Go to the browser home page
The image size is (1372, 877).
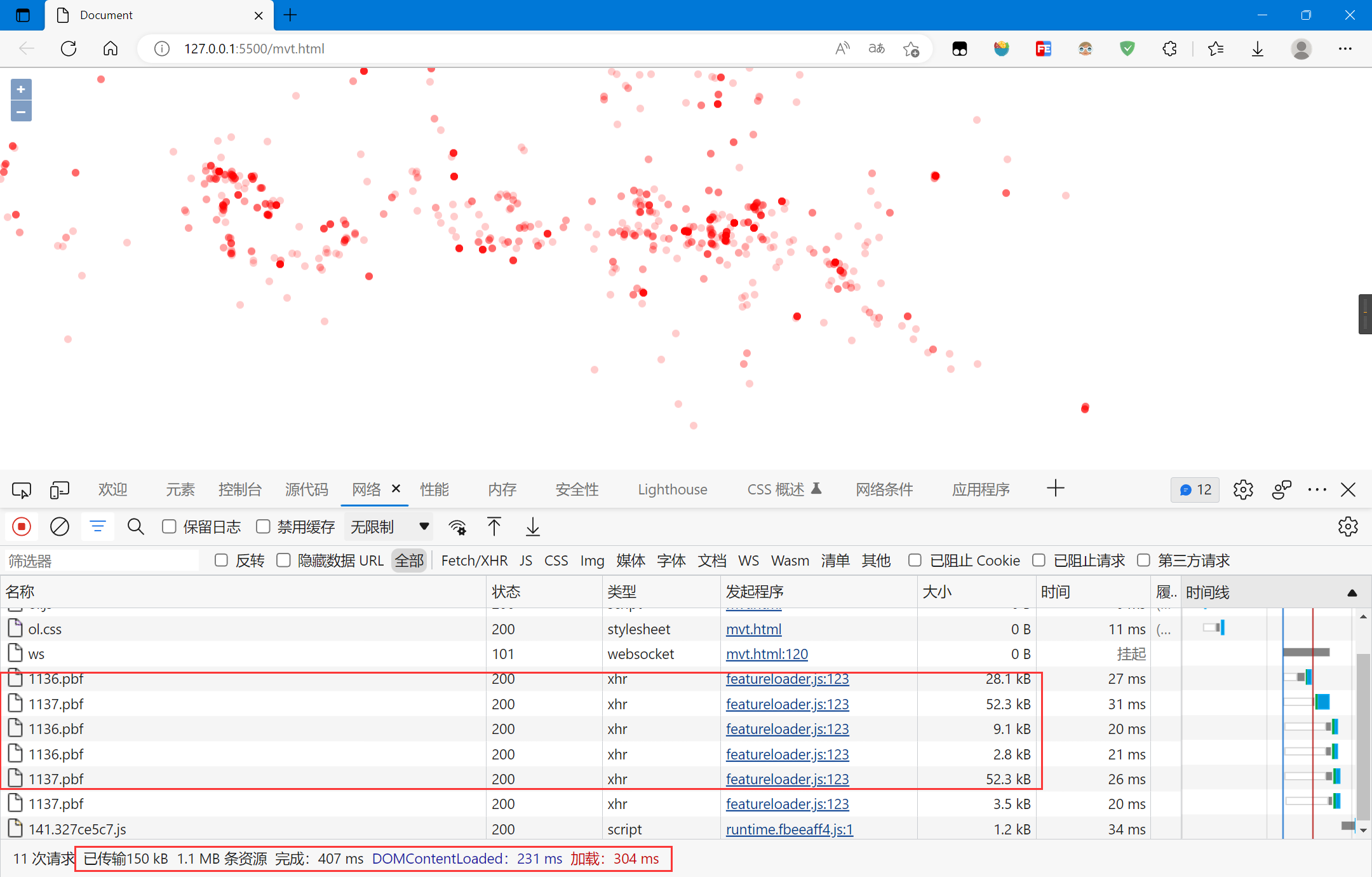[111, 48]
